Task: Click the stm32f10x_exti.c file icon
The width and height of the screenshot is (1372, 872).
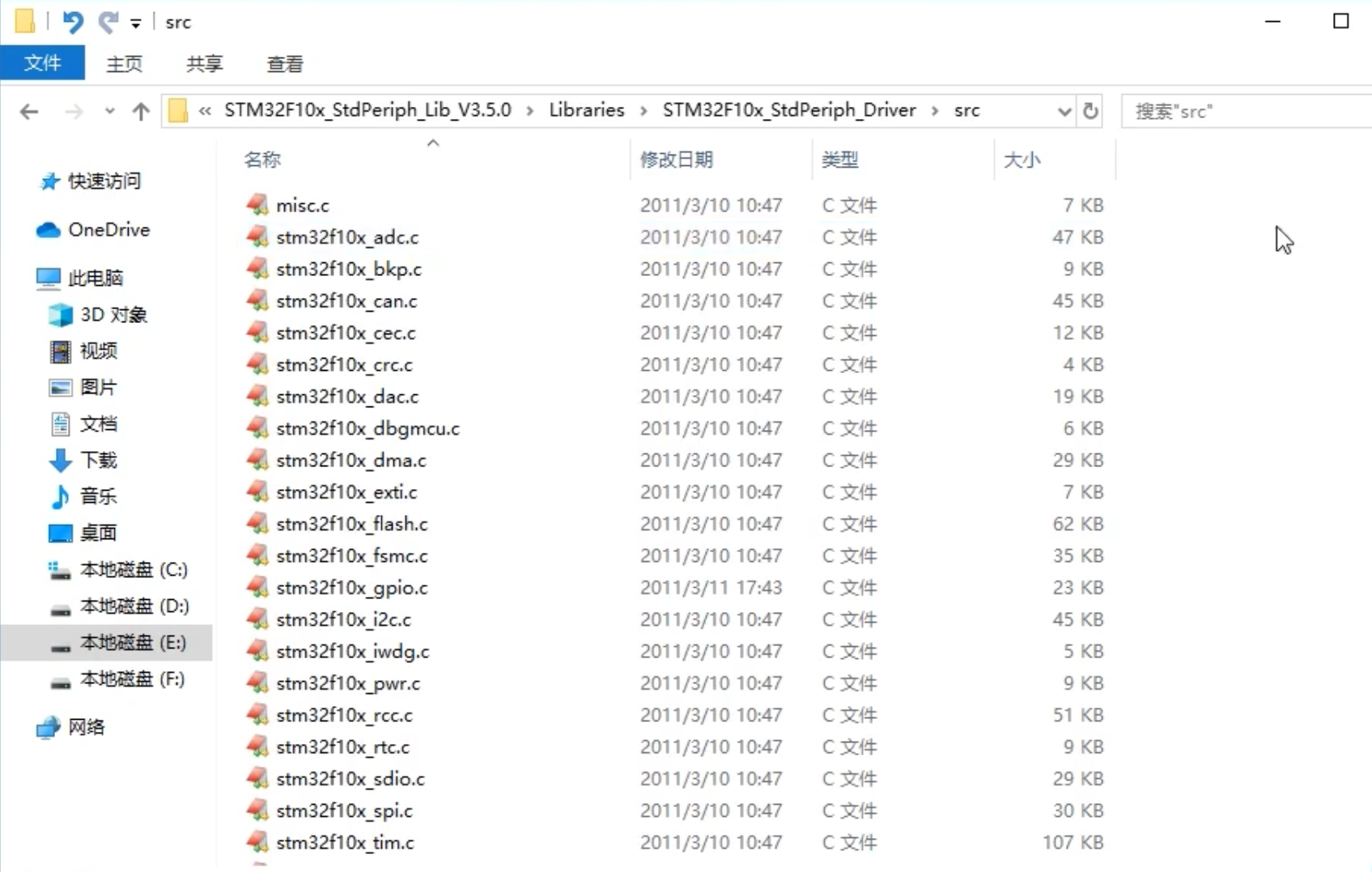Action: coord(257,491)
